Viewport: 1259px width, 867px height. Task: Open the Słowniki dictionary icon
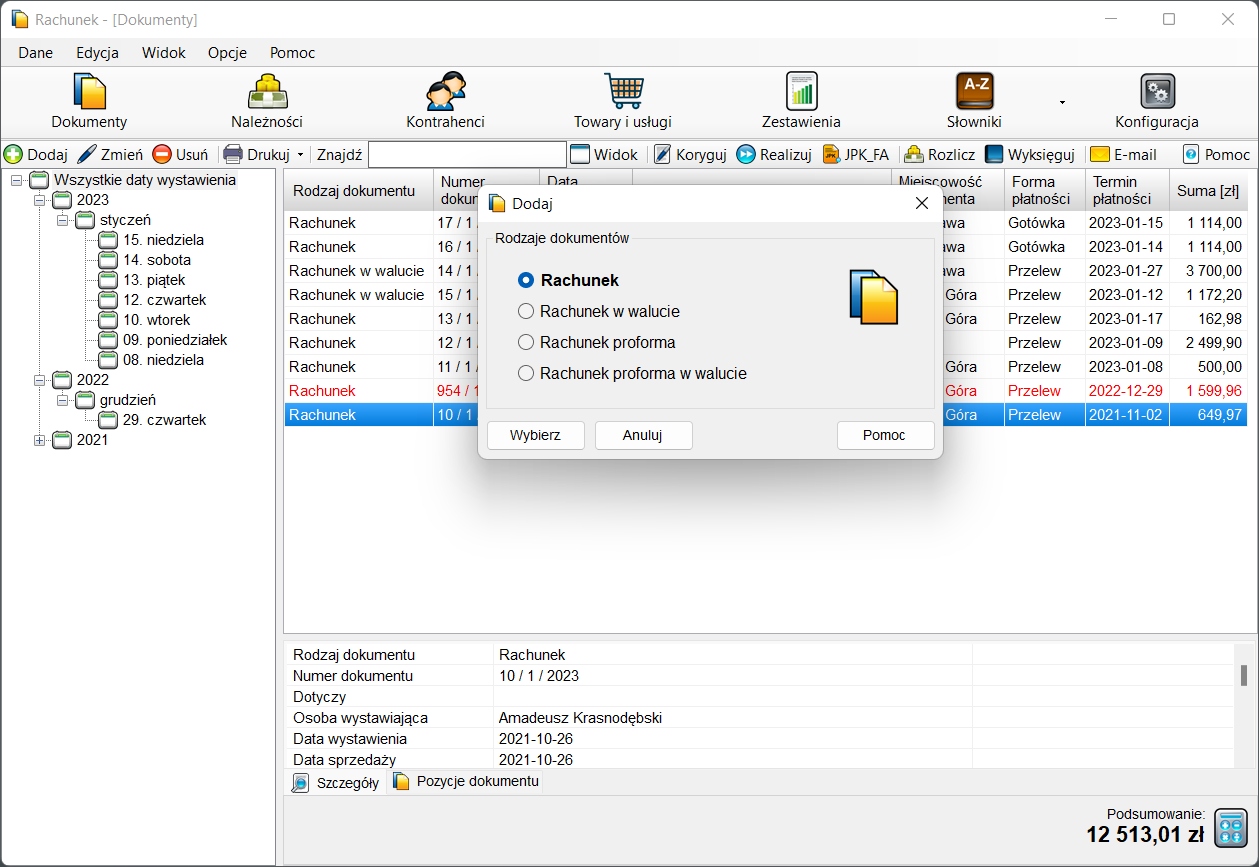[974, 92]
